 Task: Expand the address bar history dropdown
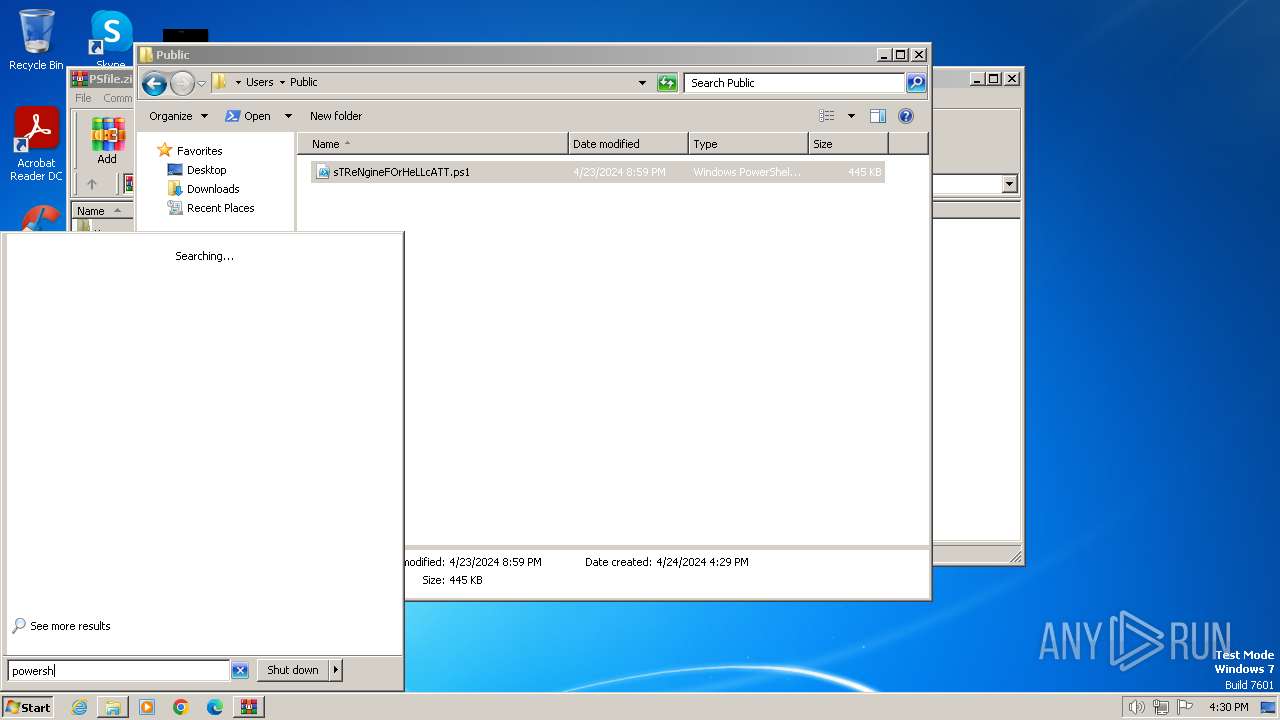pos(642,83)
